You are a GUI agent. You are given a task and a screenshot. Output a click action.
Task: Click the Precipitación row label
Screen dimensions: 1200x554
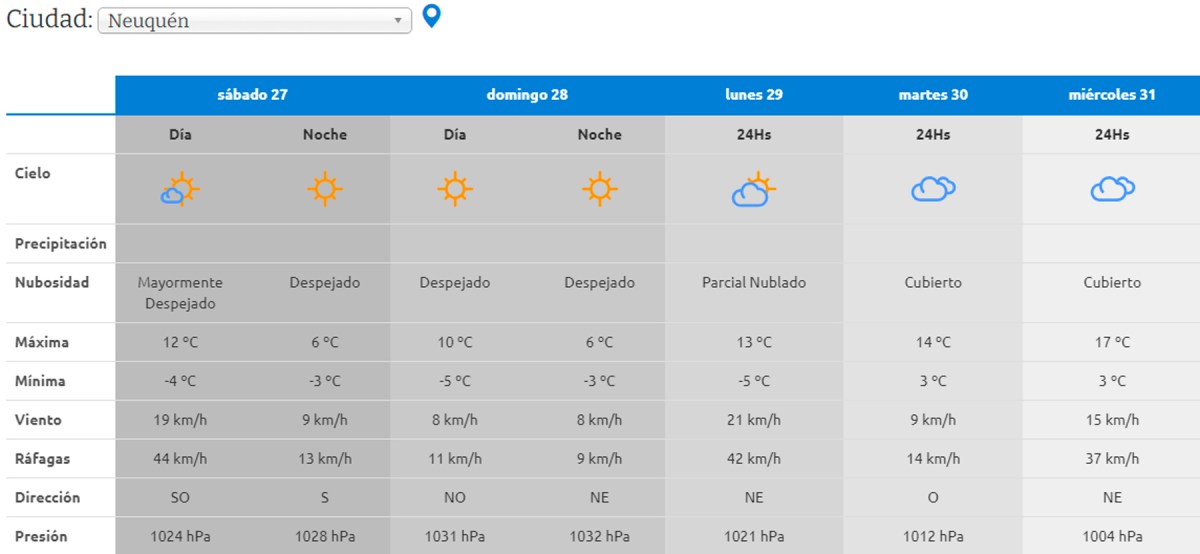pyautogui.click(x=60, y=243)
